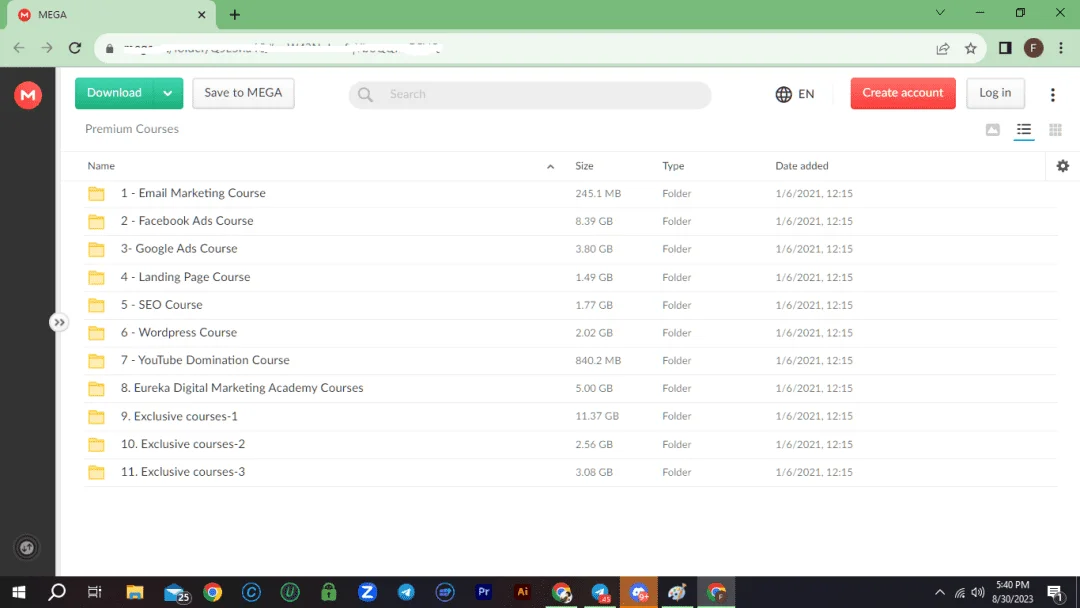Switch to grid thumbnail view
The image size is (1080, 608).
(x=1055, y=129)
